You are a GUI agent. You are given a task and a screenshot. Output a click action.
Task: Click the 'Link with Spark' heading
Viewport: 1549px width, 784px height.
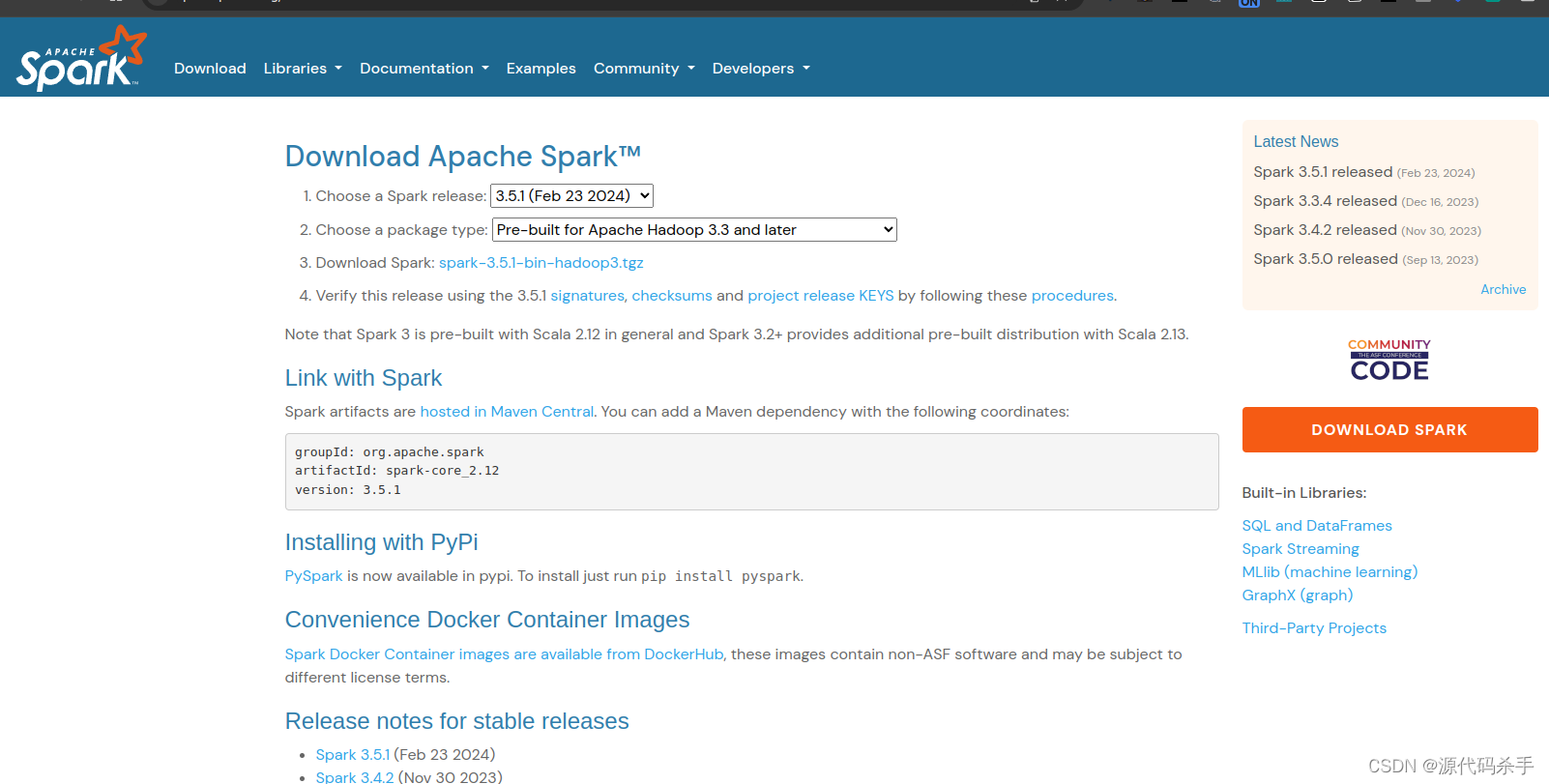coord(364,378)
